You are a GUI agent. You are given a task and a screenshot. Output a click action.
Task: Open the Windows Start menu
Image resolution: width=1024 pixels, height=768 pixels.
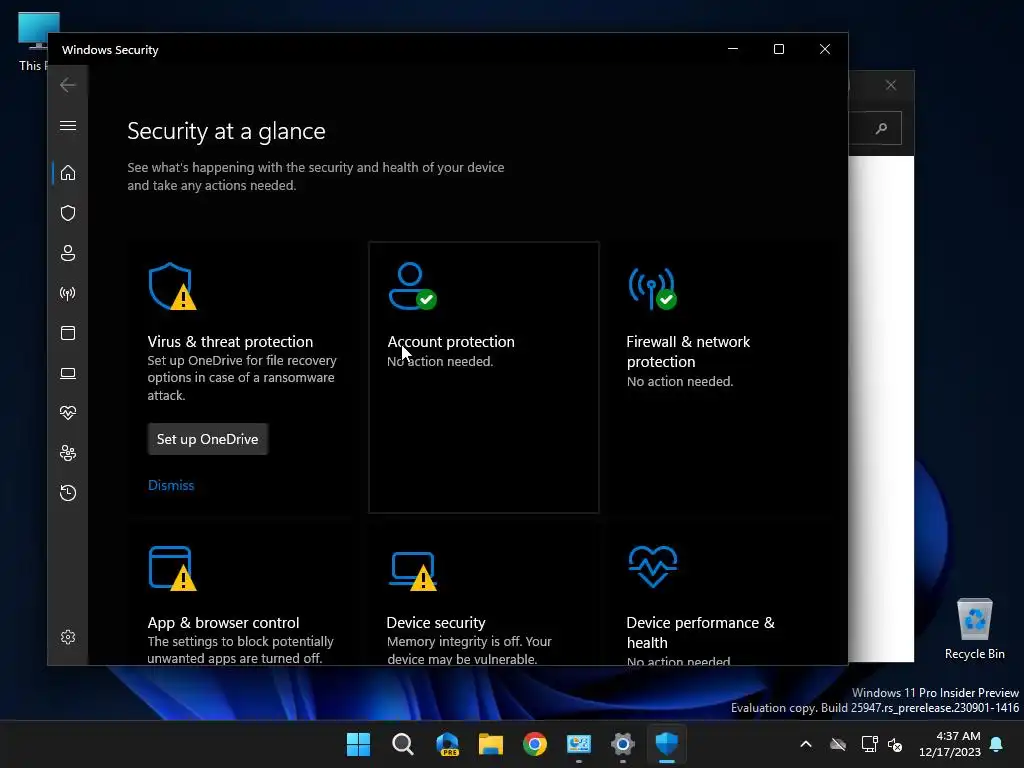(x=358, y=744)
